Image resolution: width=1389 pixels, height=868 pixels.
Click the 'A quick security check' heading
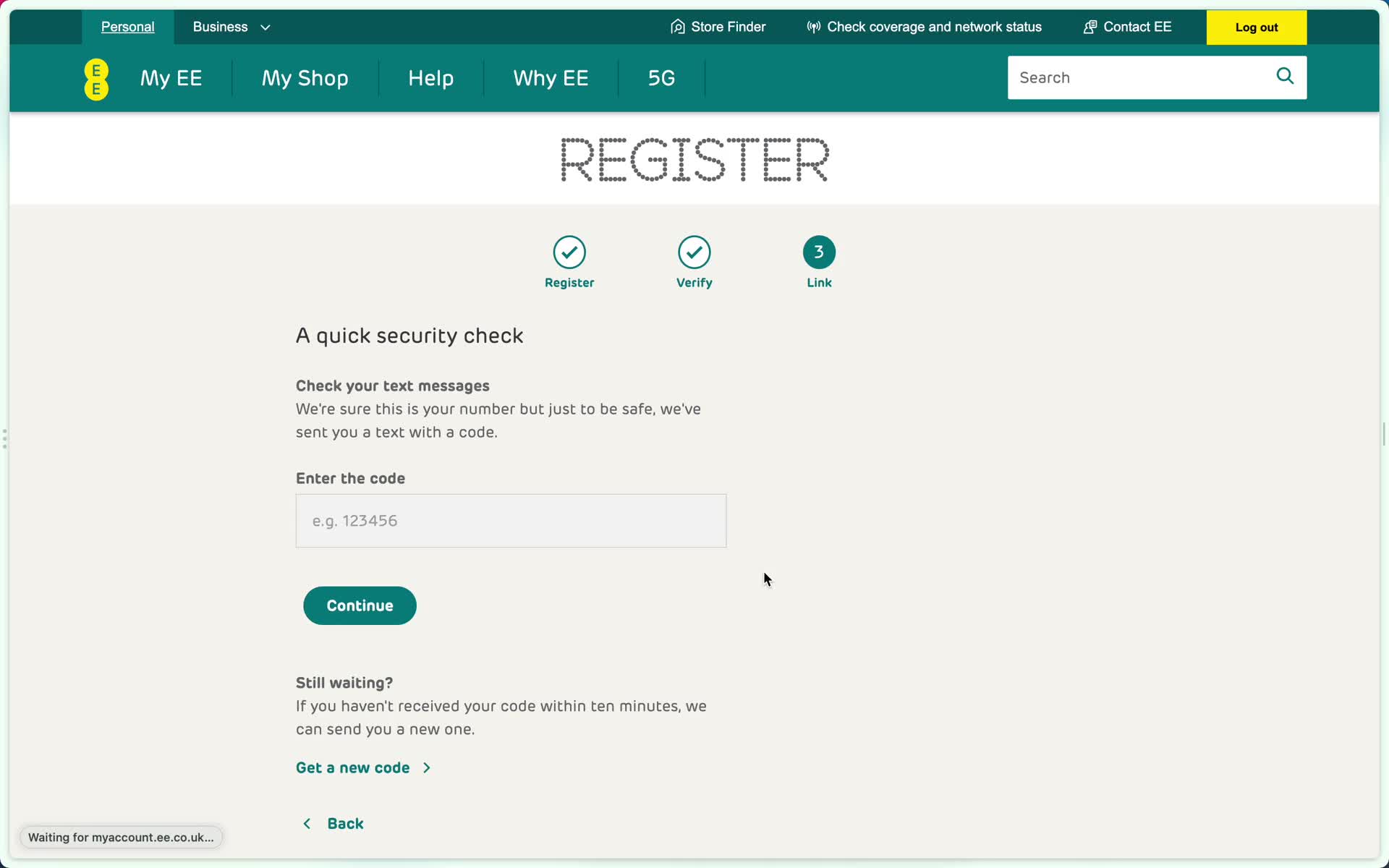click(x=409, y=336)
